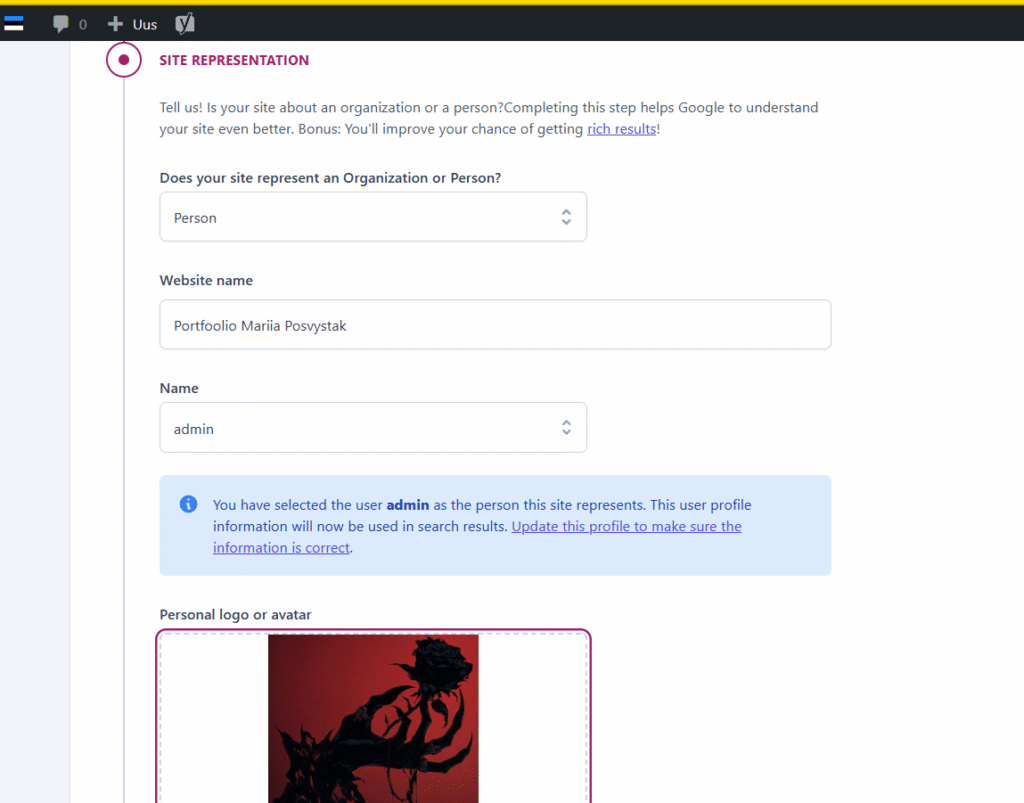Click the Personal logo or avatar label
1024x803 pixels.
[x=235, y=614]
